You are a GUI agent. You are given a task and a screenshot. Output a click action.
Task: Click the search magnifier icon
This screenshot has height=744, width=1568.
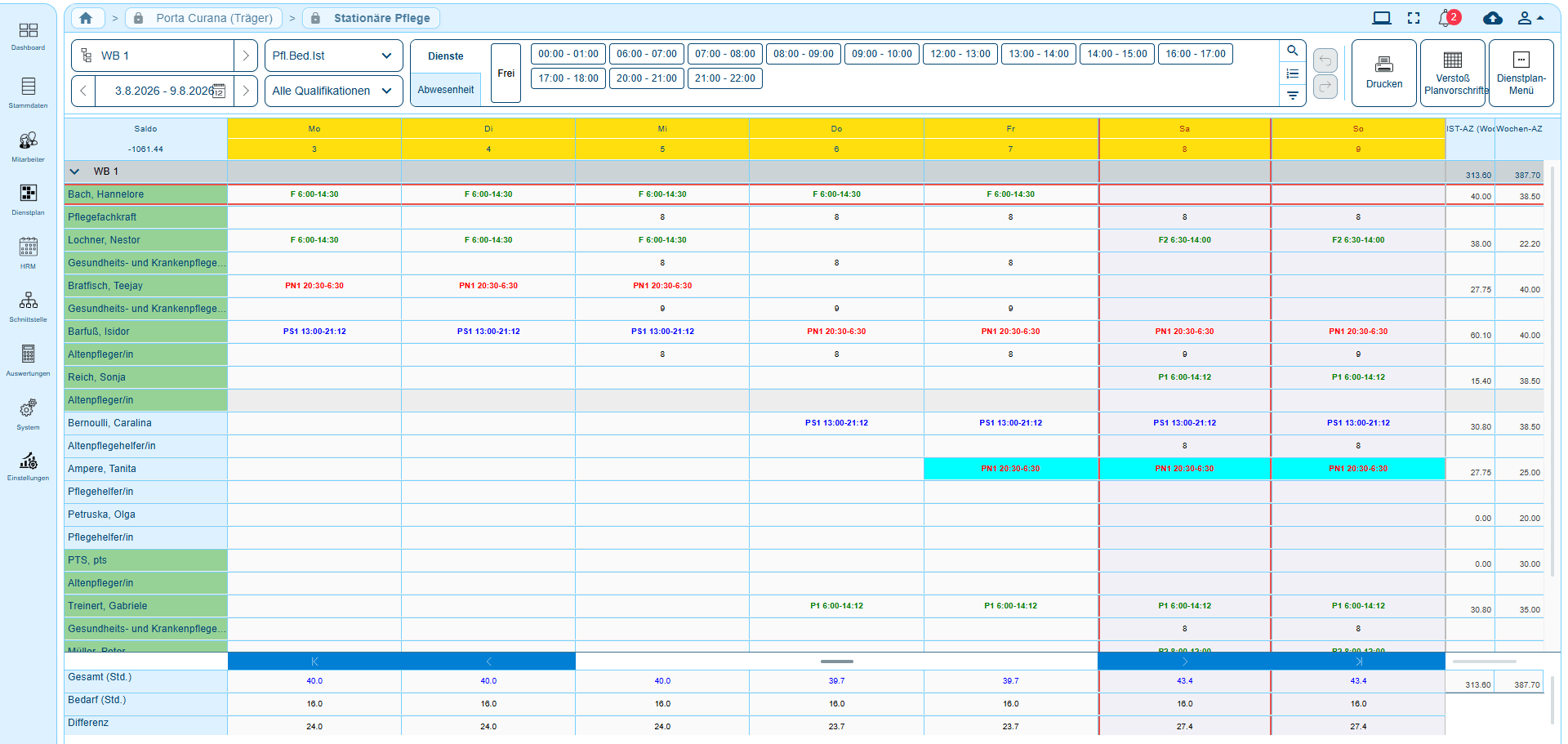(x=1292, y=51)
